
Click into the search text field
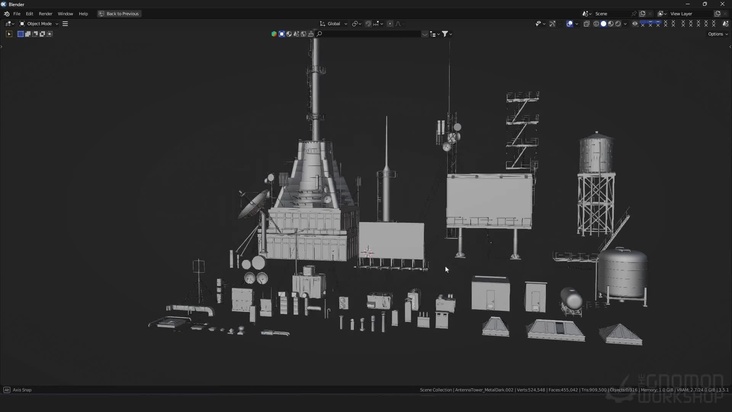pos(368,34)
